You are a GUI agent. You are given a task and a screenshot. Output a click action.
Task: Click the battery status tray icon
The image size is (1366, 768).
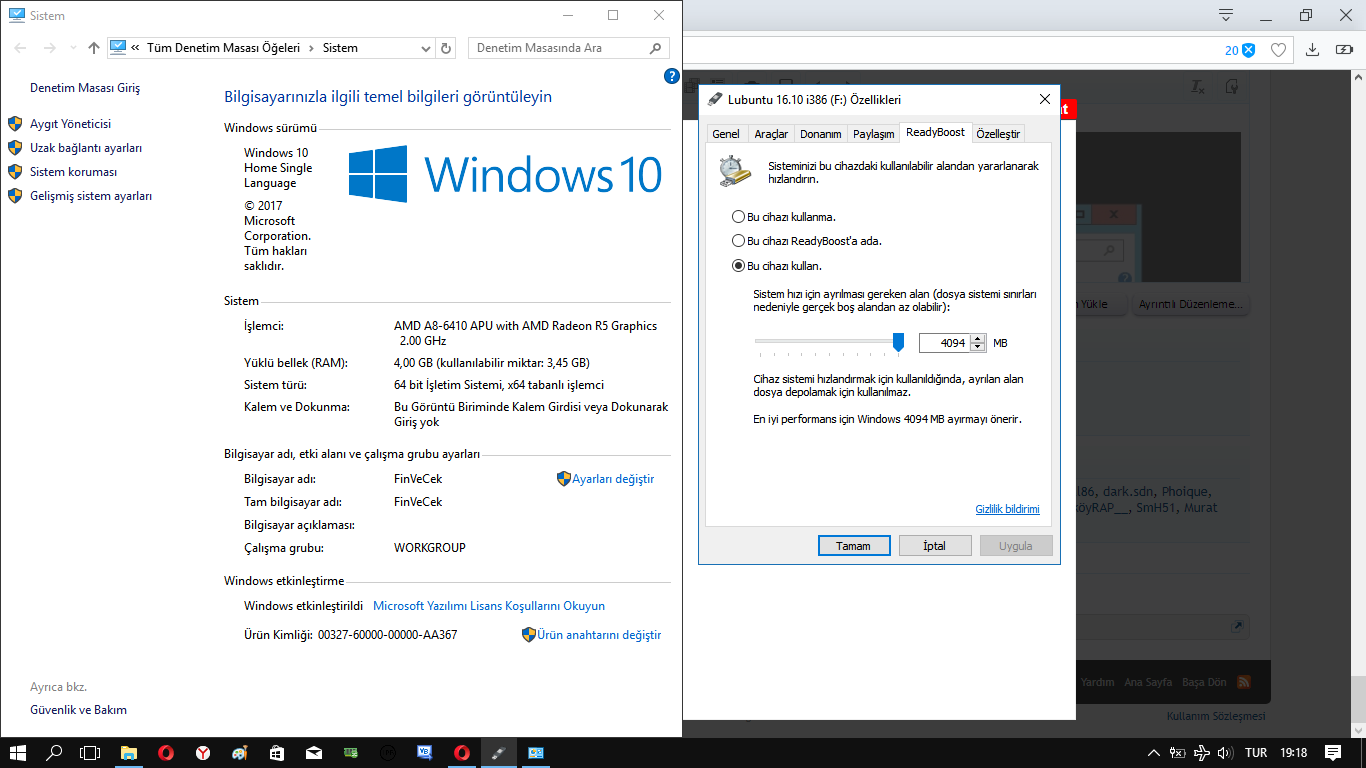[1178, 753]
